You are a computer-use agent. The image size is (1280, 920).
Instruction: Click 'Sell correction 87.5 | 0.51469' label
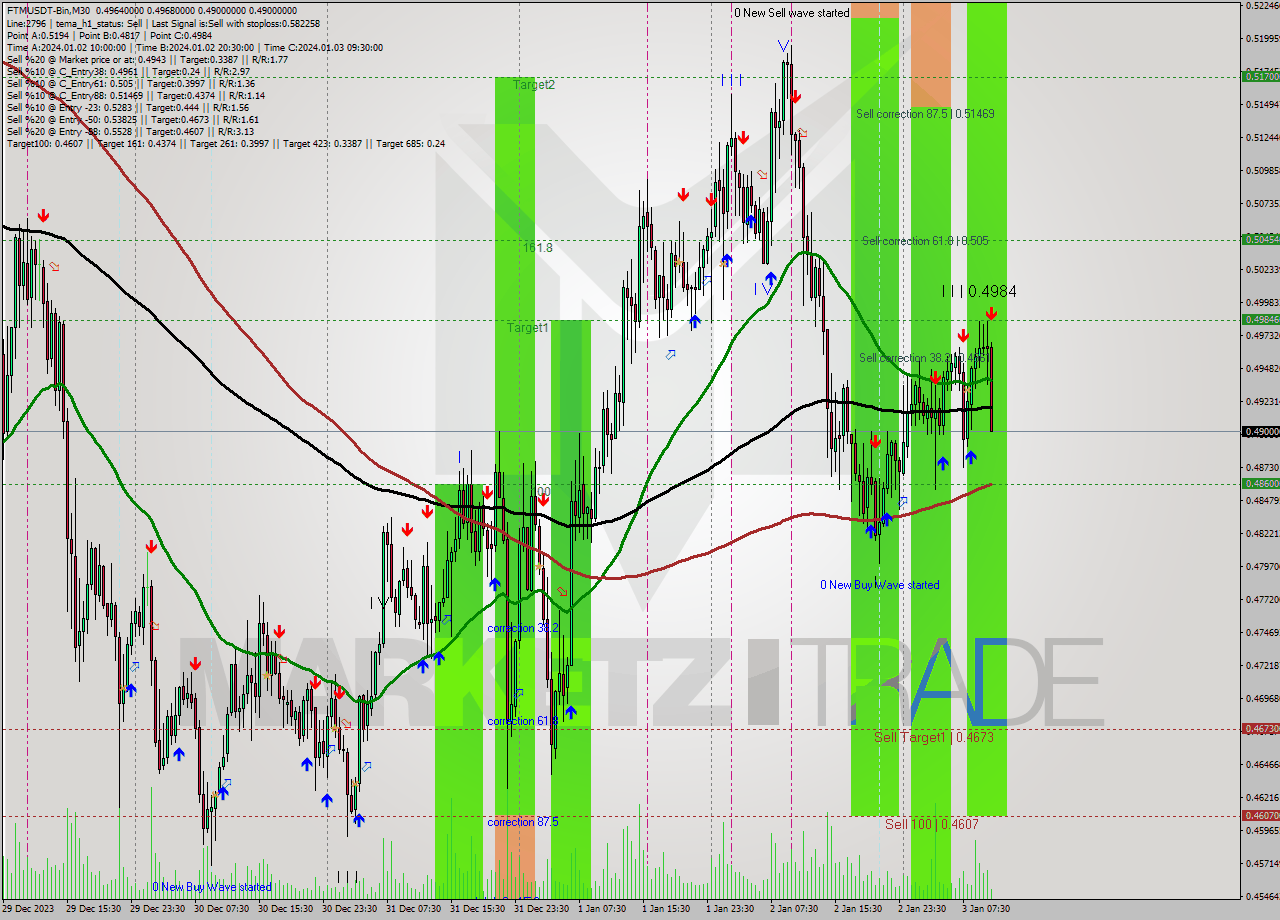[925, 114]
